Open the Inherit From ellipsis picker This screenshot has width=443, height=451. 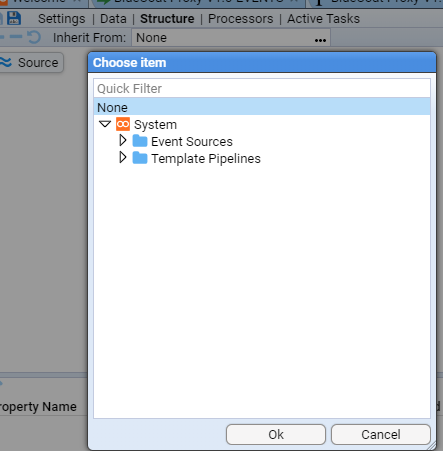[x=320, y=40]
